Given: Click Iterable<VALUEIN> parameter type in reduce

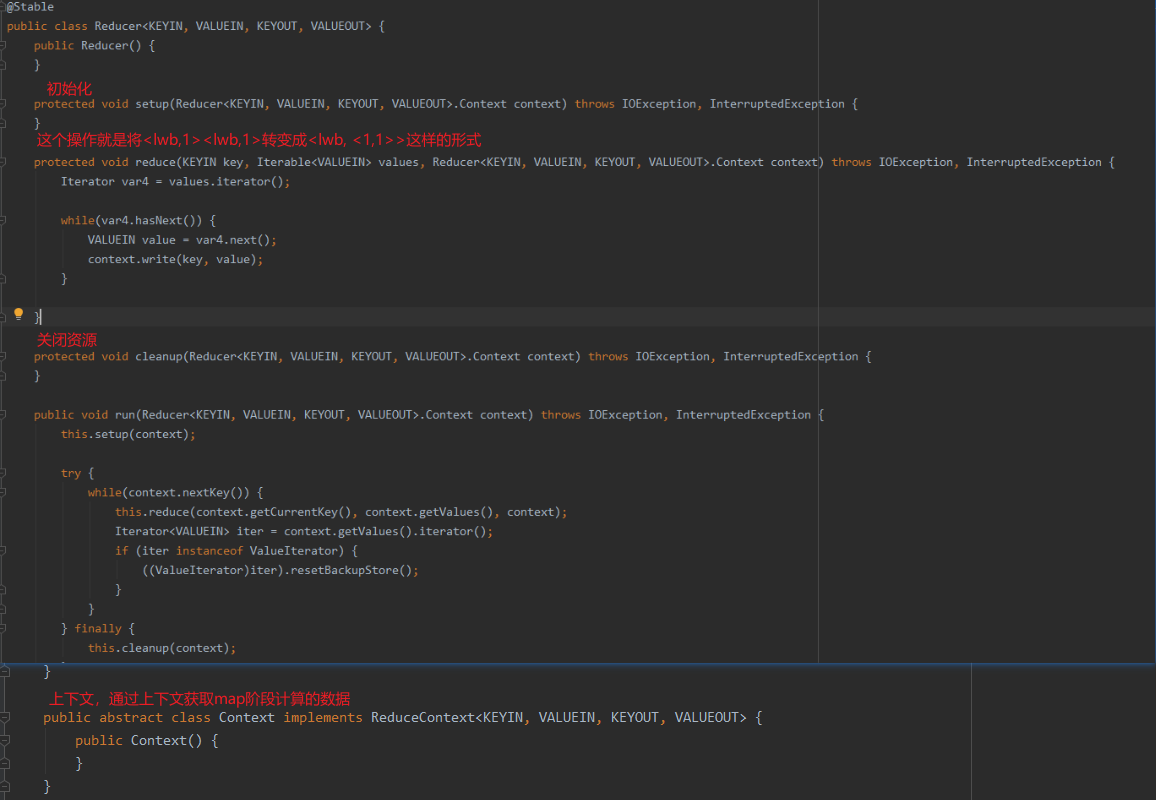Looking at the screenshot, I should click(x=314, y=162).
